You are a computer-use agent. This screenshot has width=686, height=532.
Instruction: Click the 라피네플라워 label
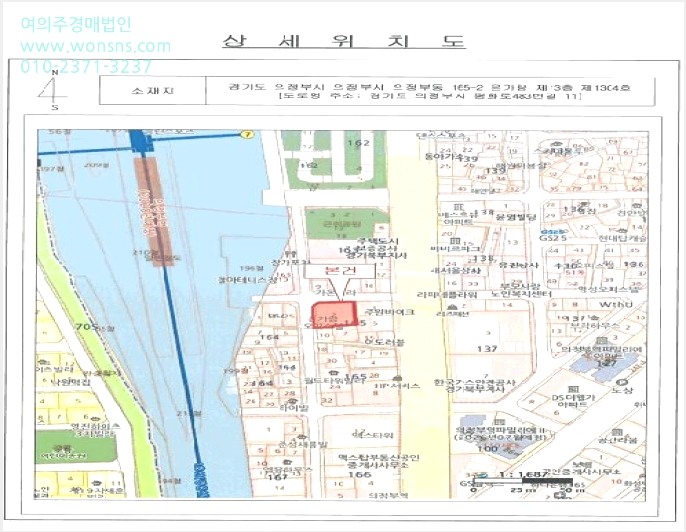tap(446, 294)
